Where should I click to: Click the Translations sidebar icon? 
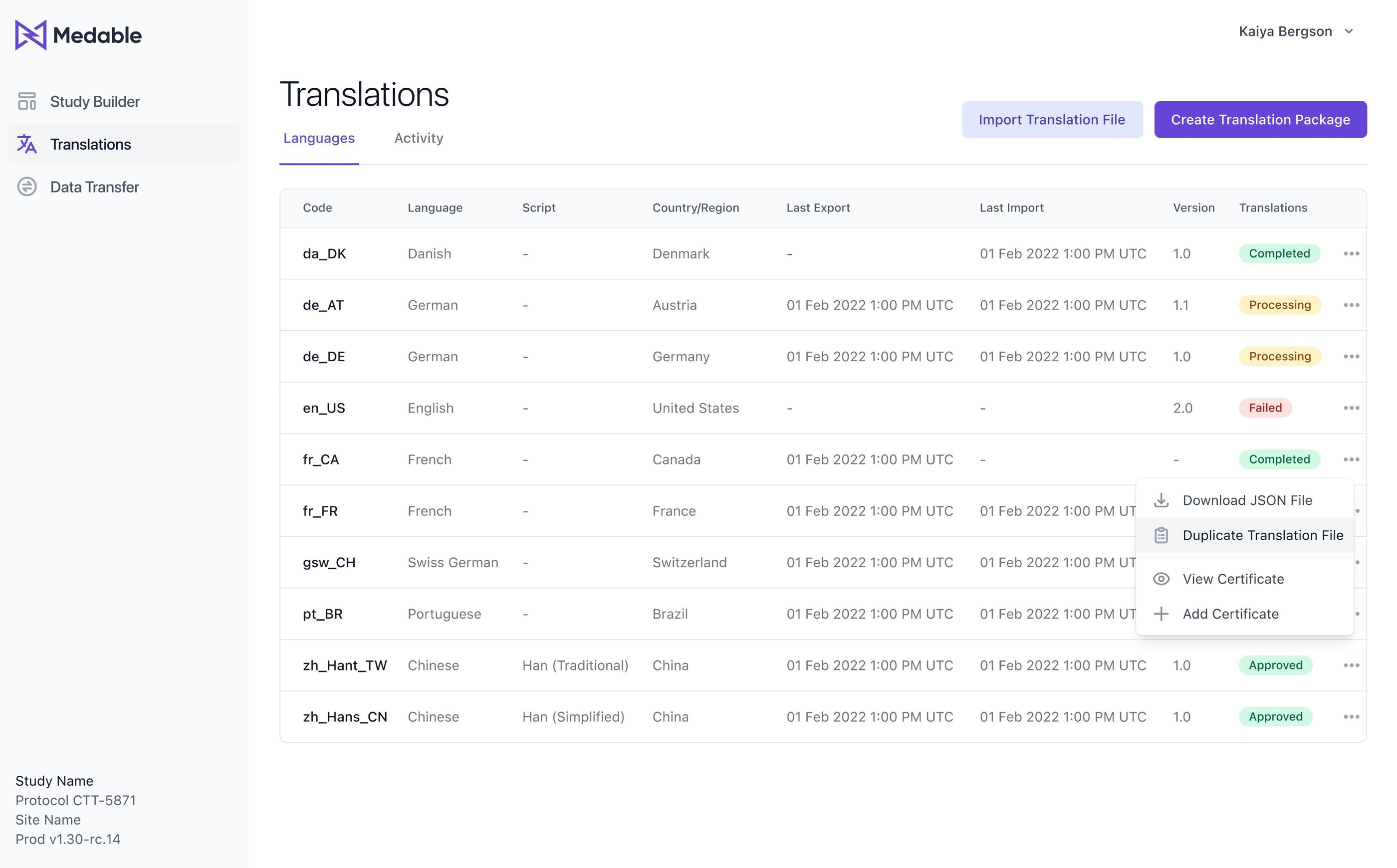[26, 144]
